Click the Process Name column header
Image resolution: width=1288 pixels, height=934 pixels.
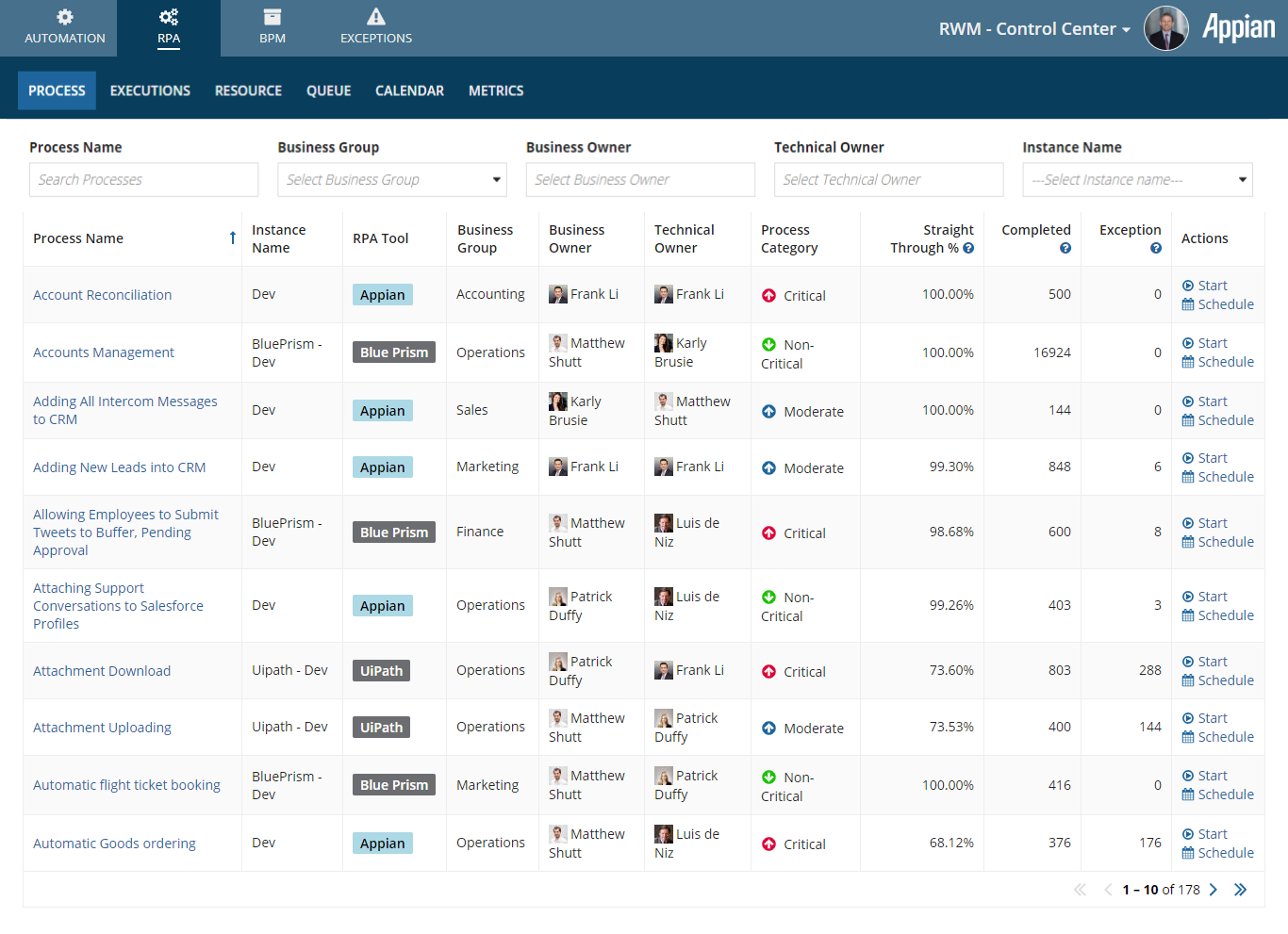click(x=78, y=238)
